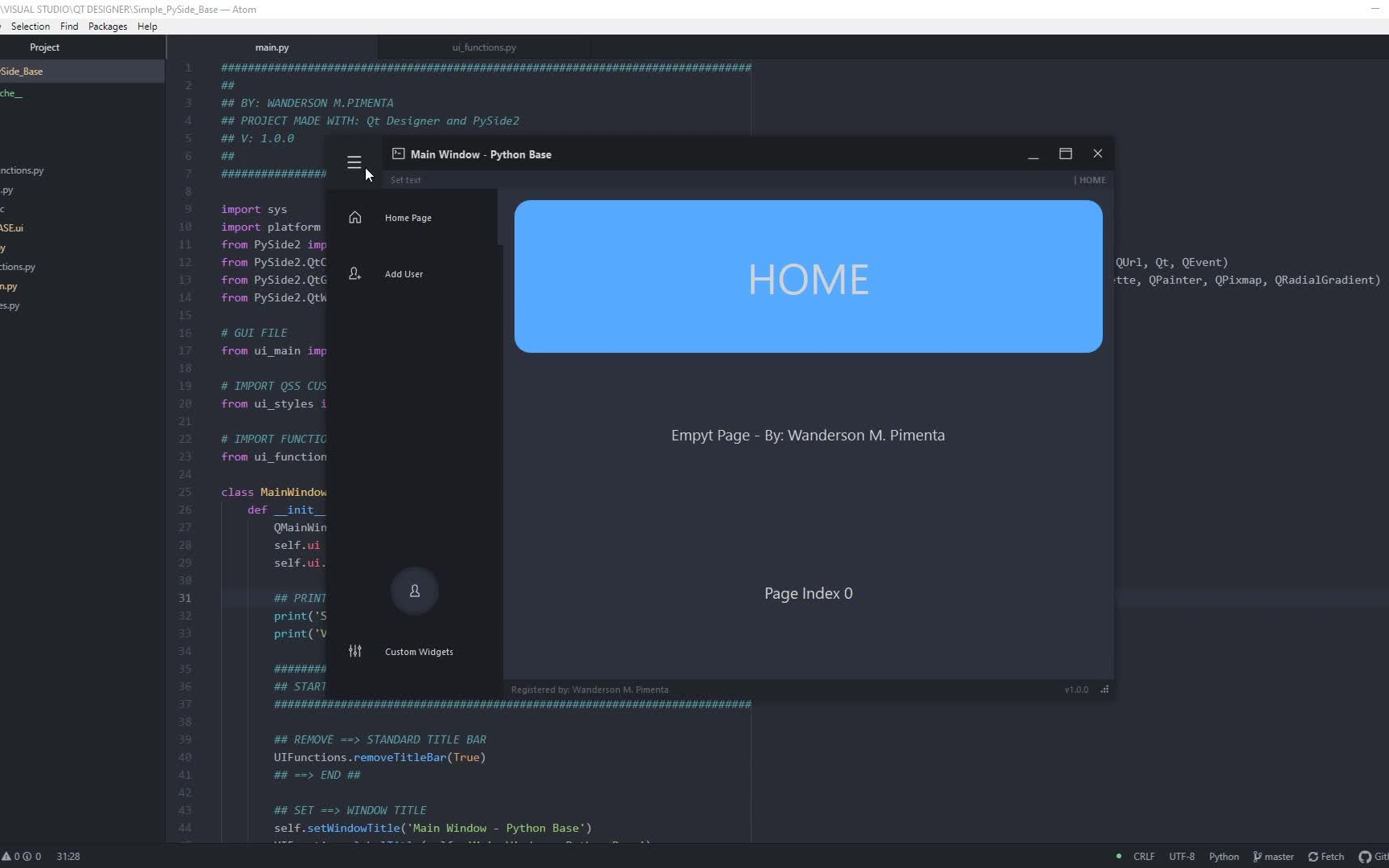Click the warning triangle in status bar

pyautogui.click(x=7, y=857)
